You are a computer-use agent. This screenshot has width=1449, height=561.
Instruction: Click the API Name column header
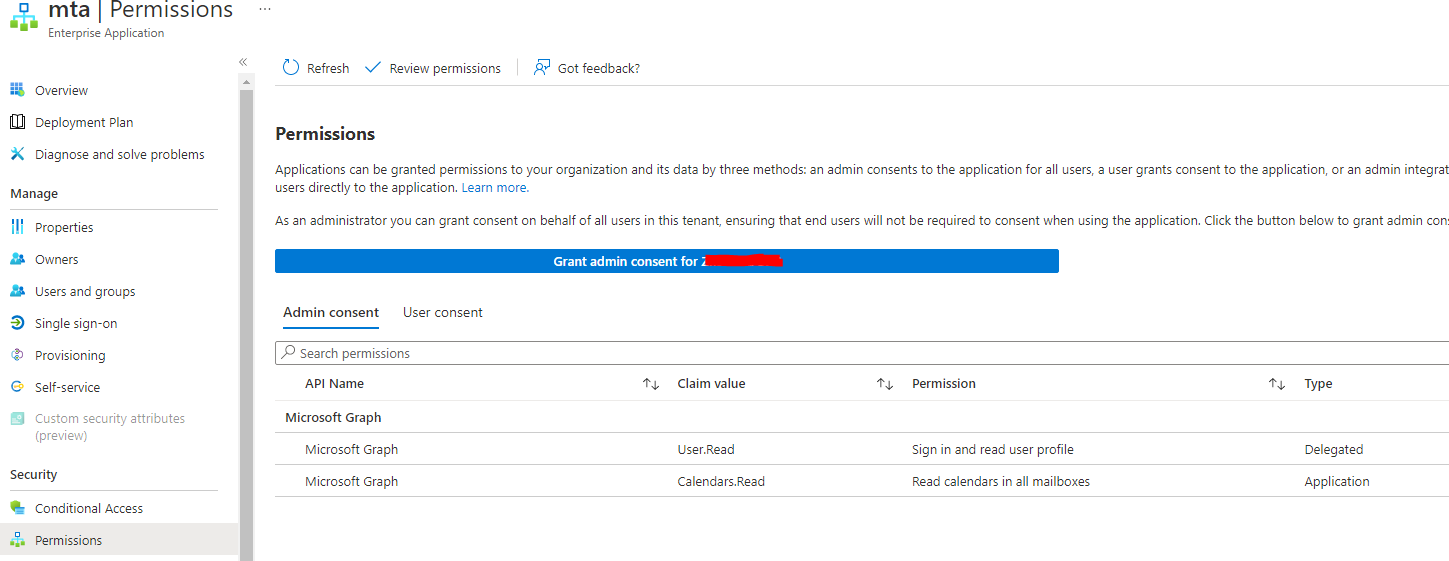(x=334, y=384)
